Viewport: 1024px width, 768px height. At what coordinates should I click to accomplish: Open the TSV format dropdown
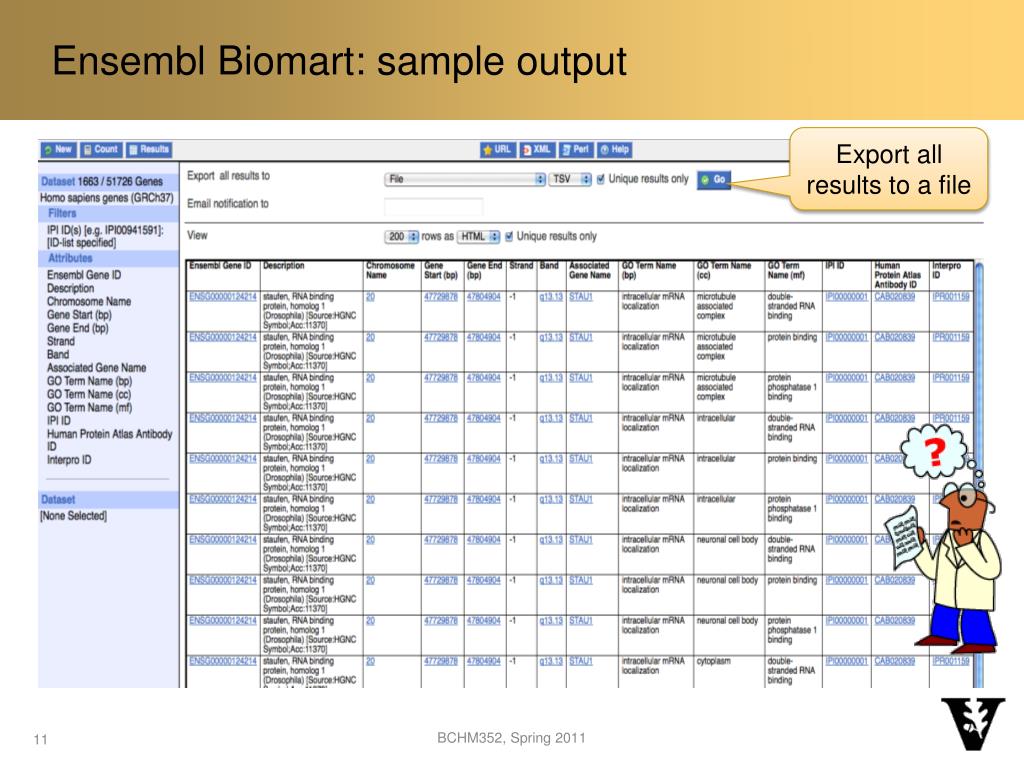pyautogui.click(x=570, y=179)
